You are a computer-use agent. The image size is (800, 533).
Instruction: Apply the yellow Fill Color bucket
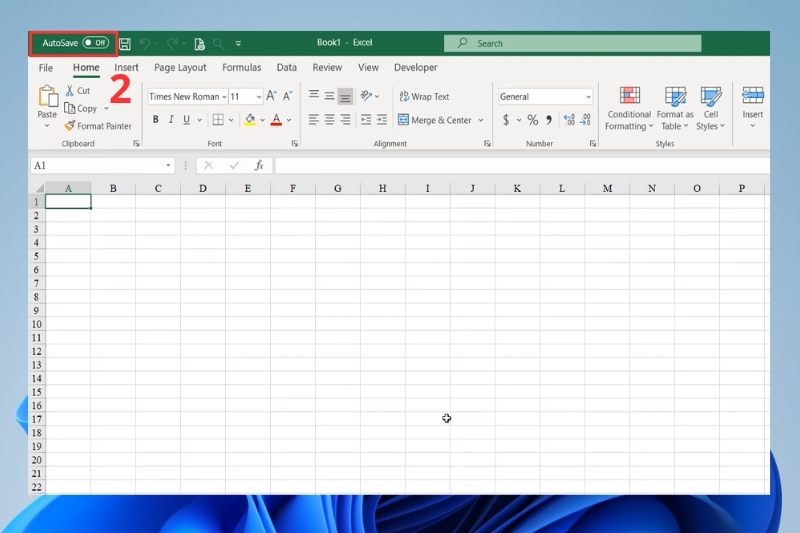(249, 120)
